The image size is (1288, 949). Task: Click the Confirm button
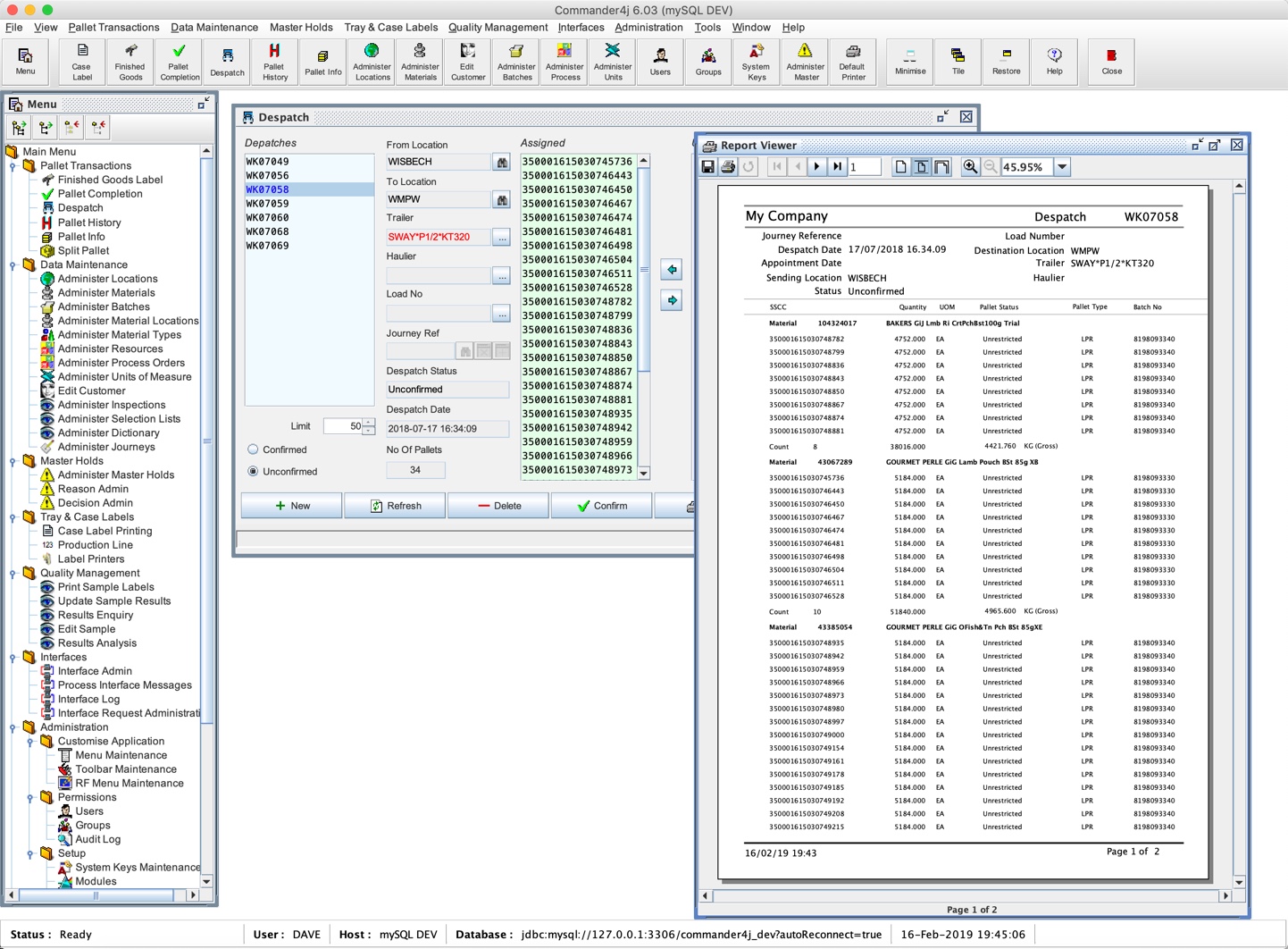601,506
